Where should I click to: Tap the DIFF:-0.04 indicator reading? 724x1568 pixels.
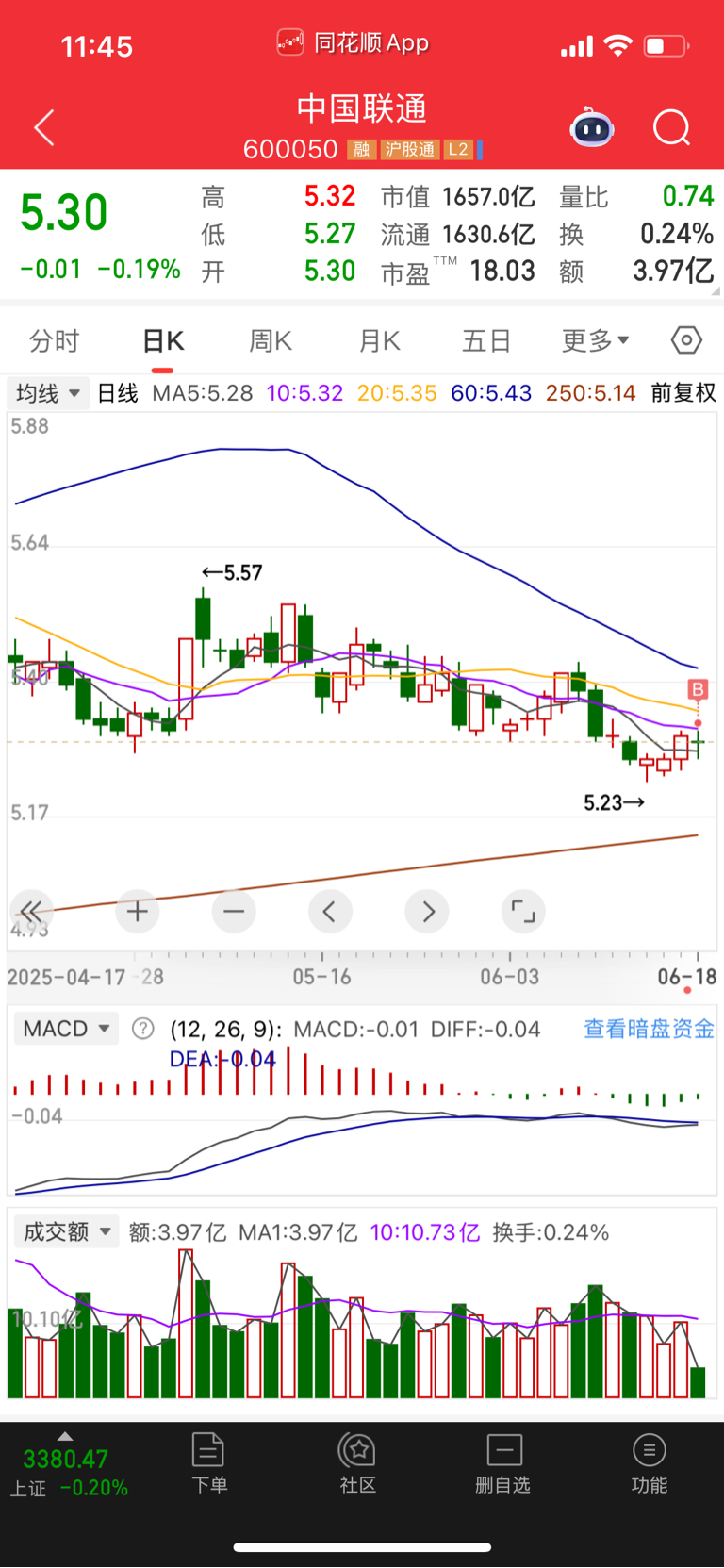[485, 1029]
